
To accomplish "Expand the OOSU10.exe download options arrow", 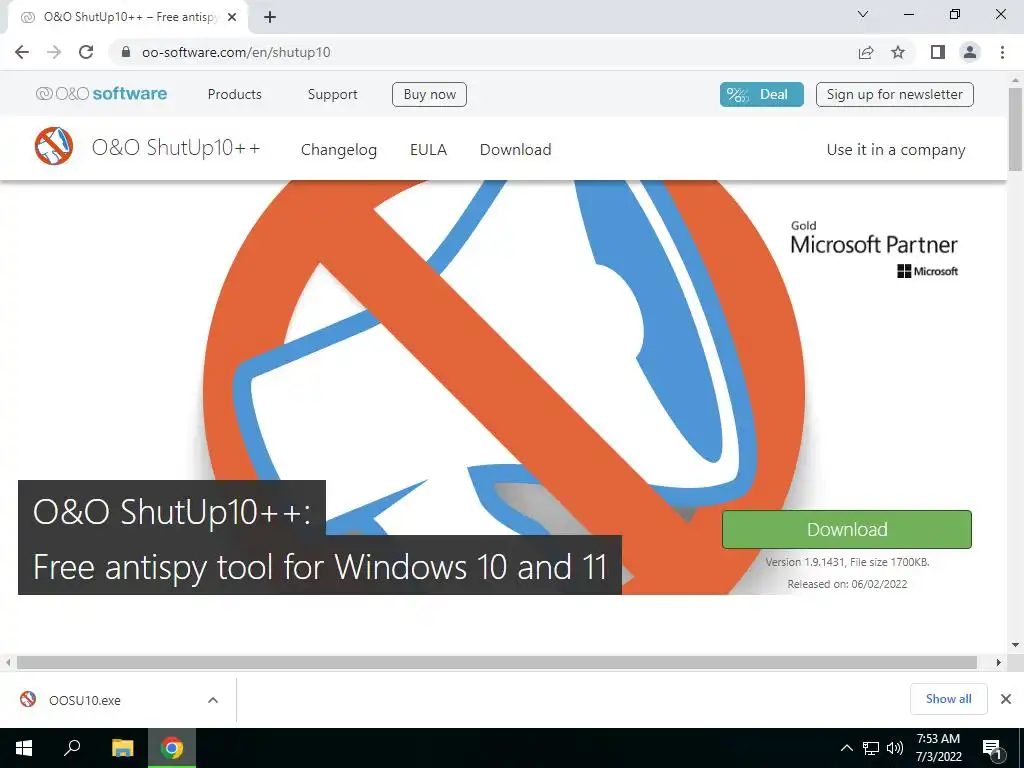I will coord(213,700).
